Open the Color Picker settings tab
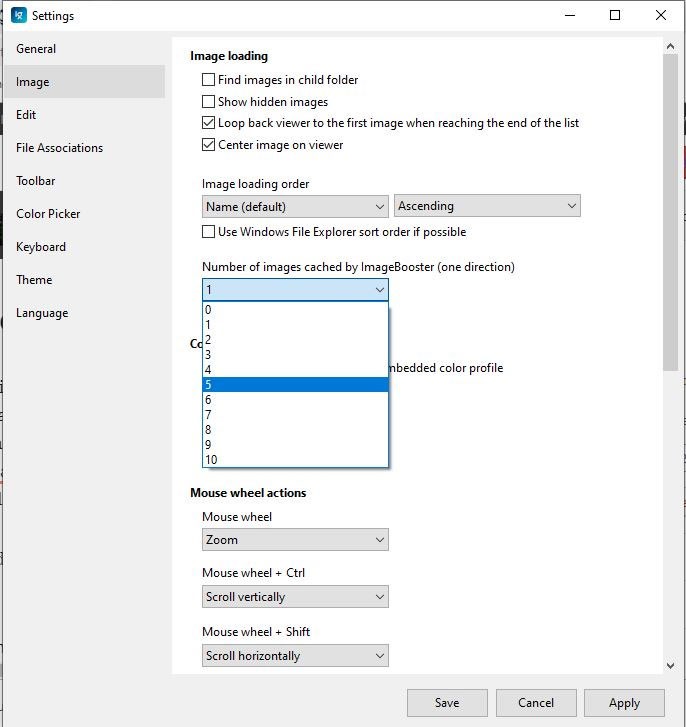 [48, 214]
